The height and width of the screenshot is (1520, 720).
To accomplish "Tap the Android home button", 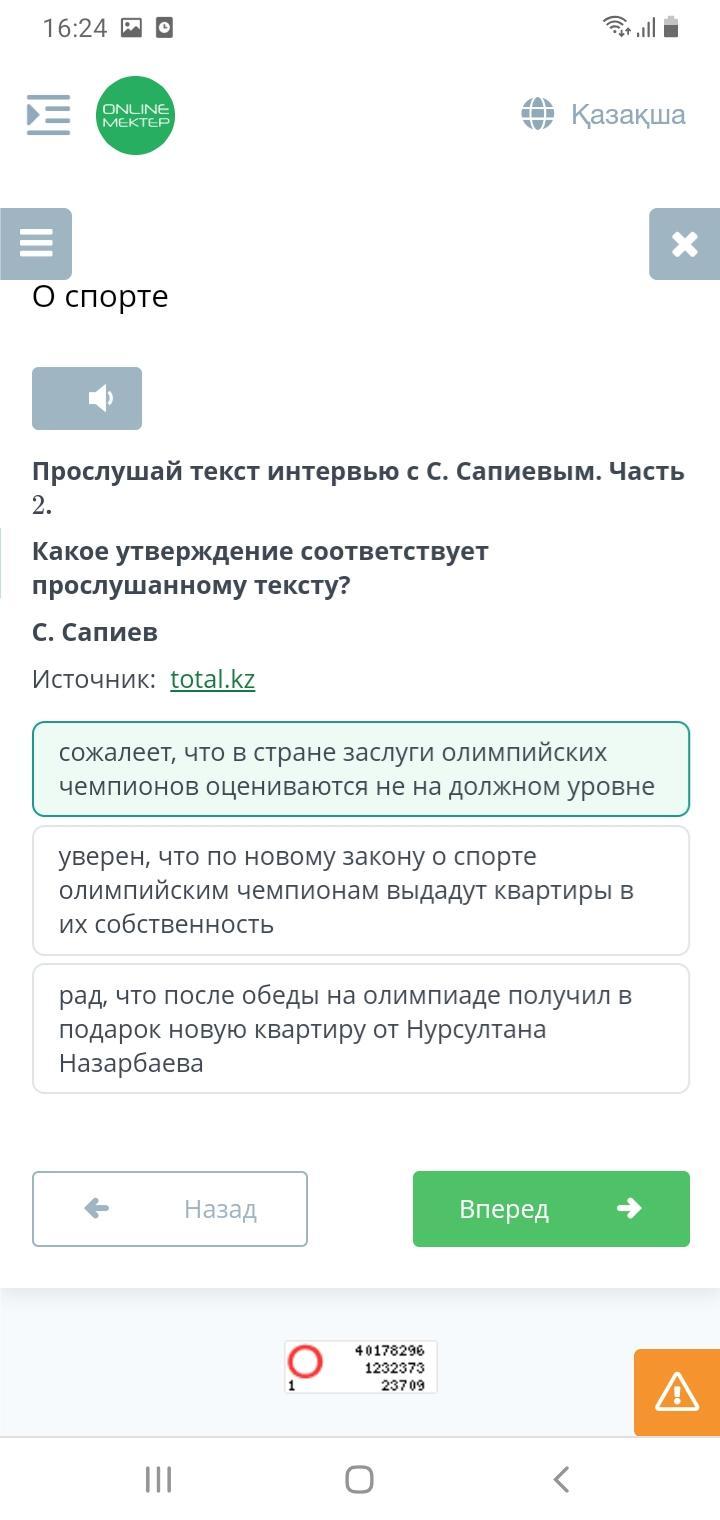I will click(359, 1479).
